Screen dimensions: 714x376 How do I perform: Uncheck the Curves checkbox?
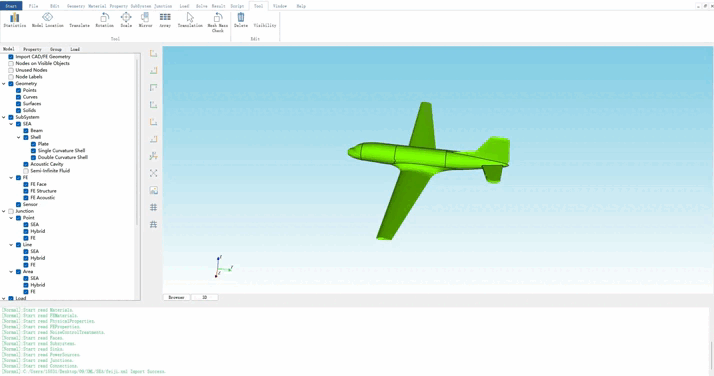[x=19, y=97]
